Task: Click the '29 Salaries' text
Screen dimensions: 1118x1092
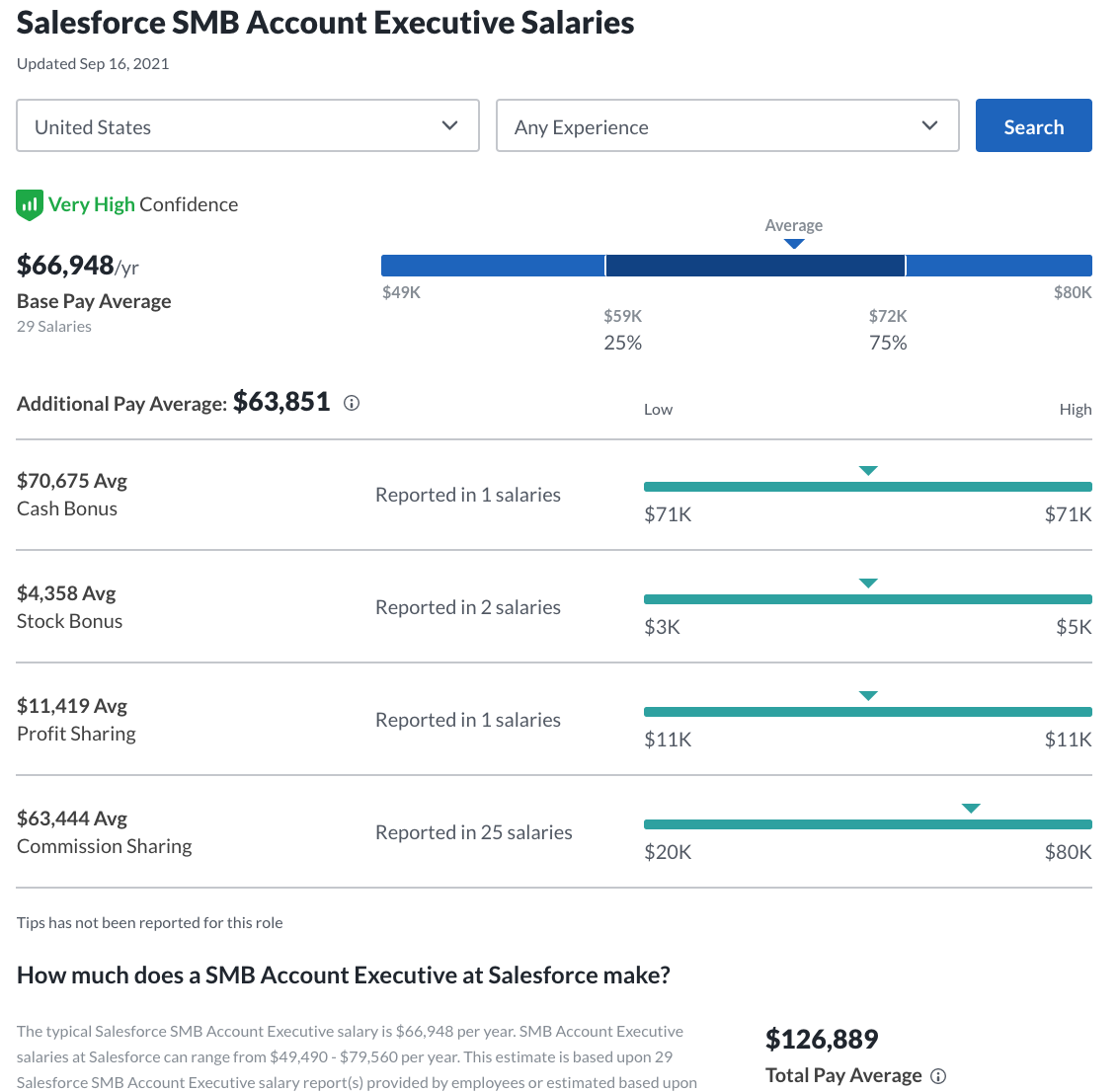Action: [54, 327]
